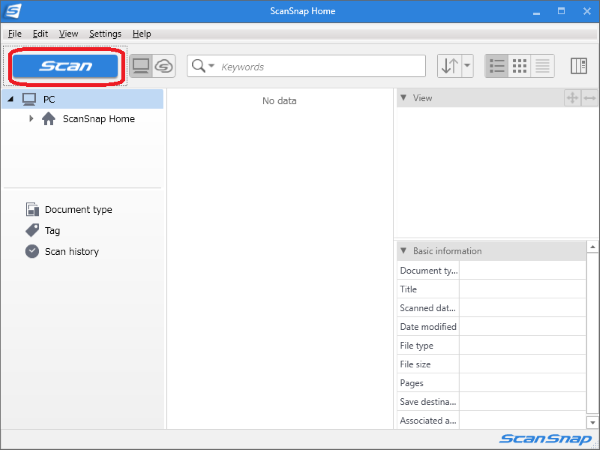Click the Title field value cell
Viewport: 600px width, 450px height.
coord(522,289)
